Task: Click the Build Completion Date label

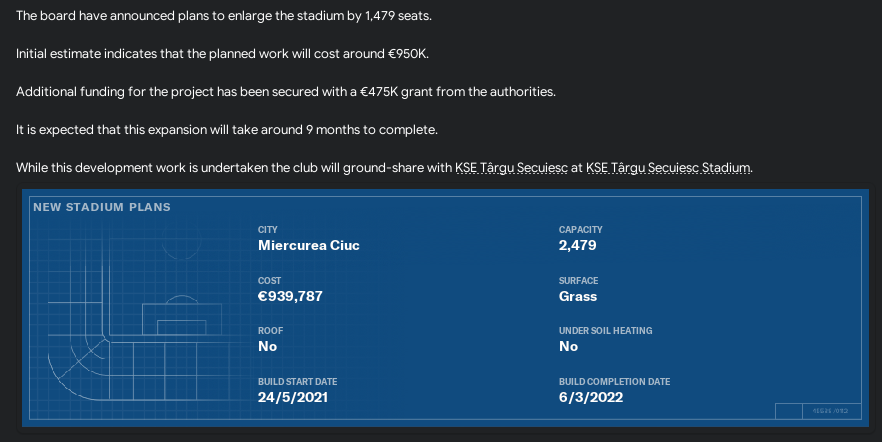Action: click(x=614, y=381)
